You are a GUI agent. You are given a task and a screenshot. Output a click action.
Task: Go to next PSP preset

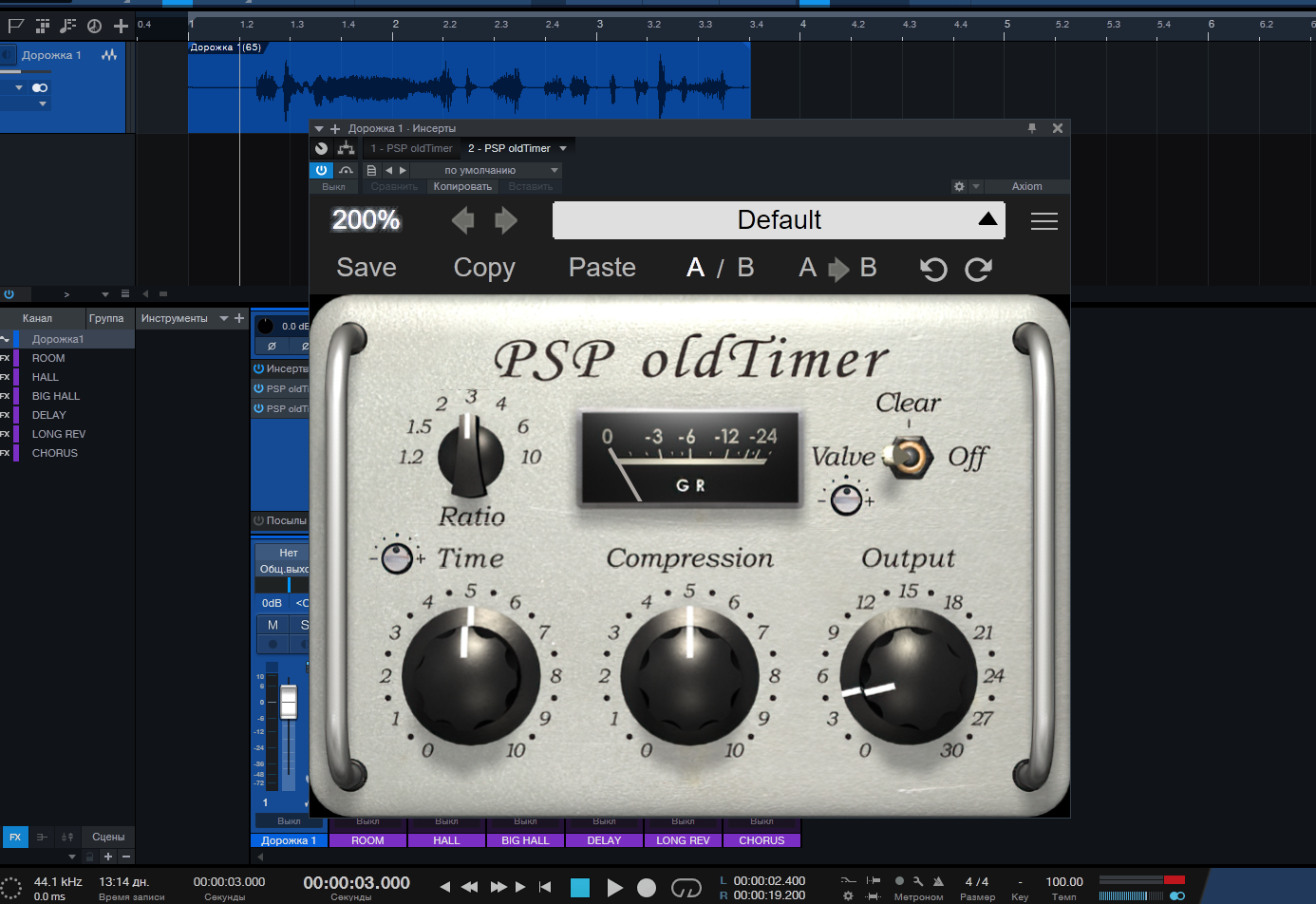pos(506,220)
